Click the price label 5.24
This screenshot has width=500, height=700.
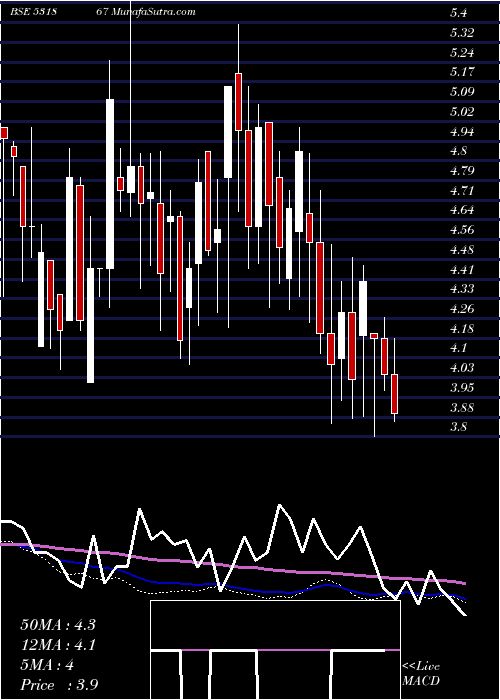(x=462, y=53)
